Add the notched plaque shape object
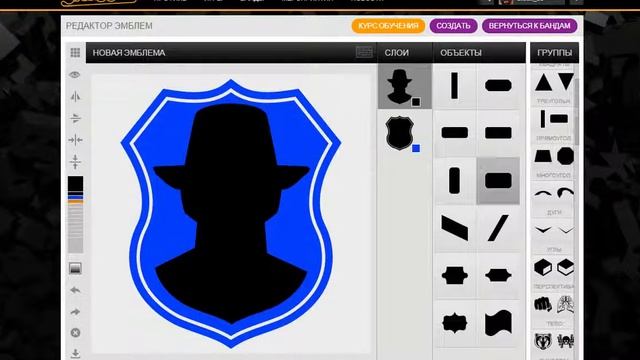 [x=454, y=276]
